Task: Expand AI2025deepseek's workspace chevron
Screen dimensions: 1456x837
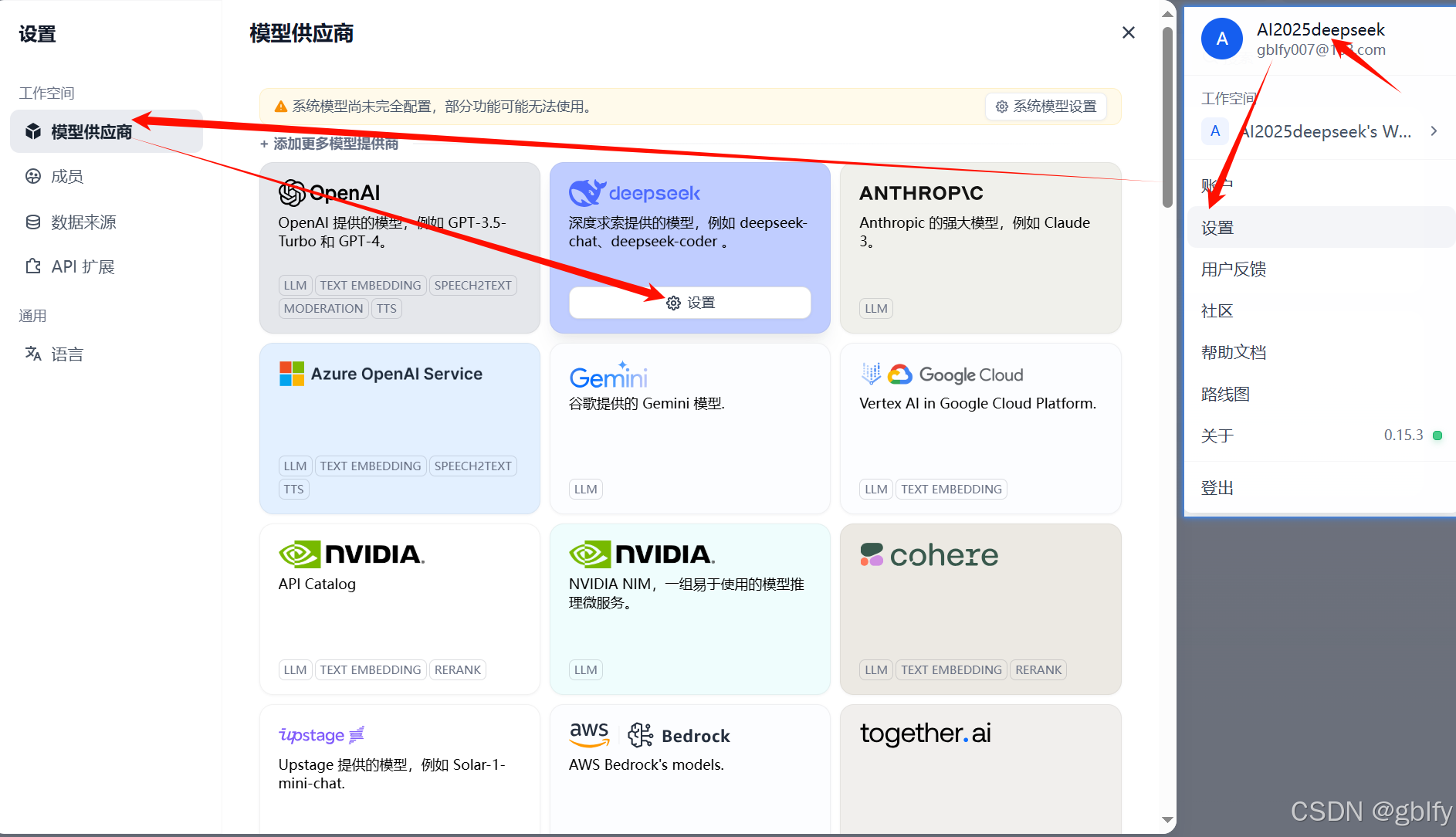Action: (x=1434, y=131)
